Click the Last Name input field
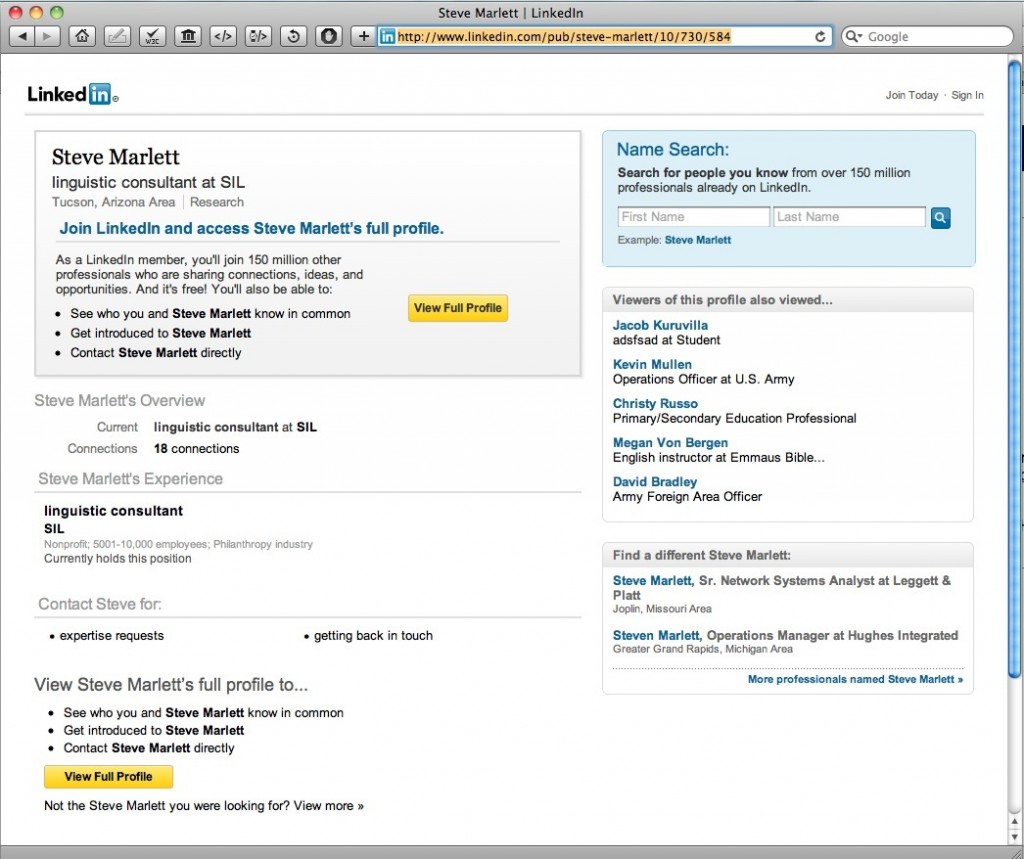 pyautogui.click(x=849, y=217)
